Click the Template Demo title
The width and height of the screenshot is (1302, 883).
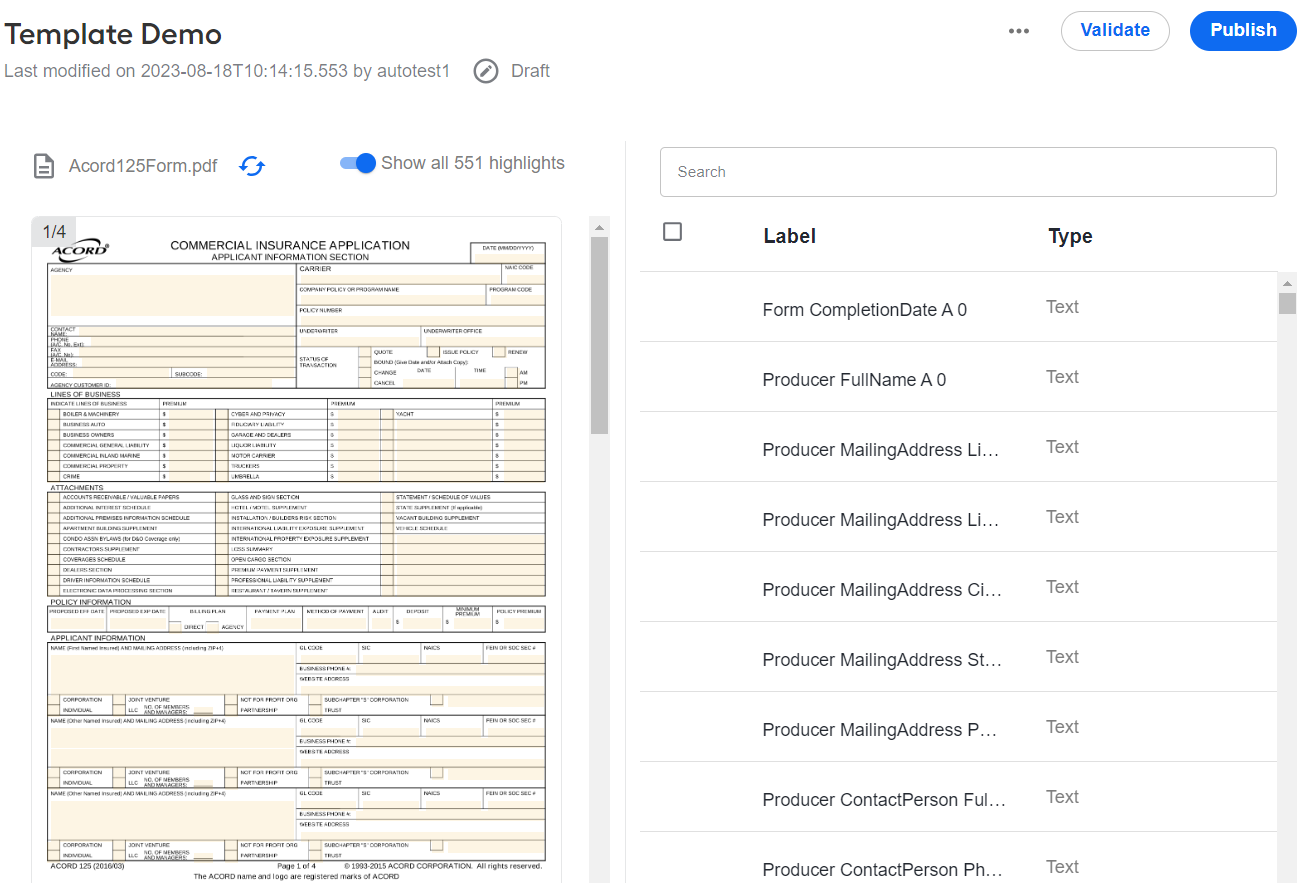pyautogui.click(x=113, y=34)
